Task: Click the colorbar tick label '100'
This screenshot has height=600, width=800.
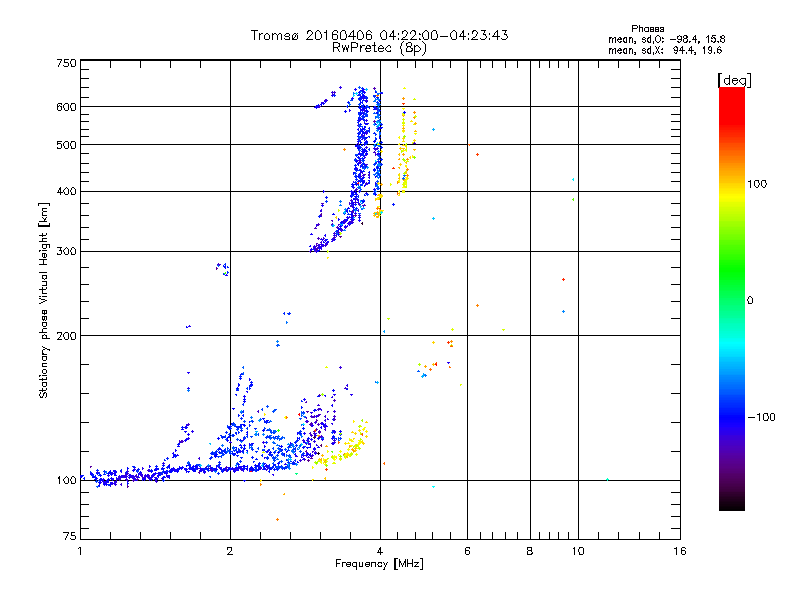Action: (x=757, y=184)
